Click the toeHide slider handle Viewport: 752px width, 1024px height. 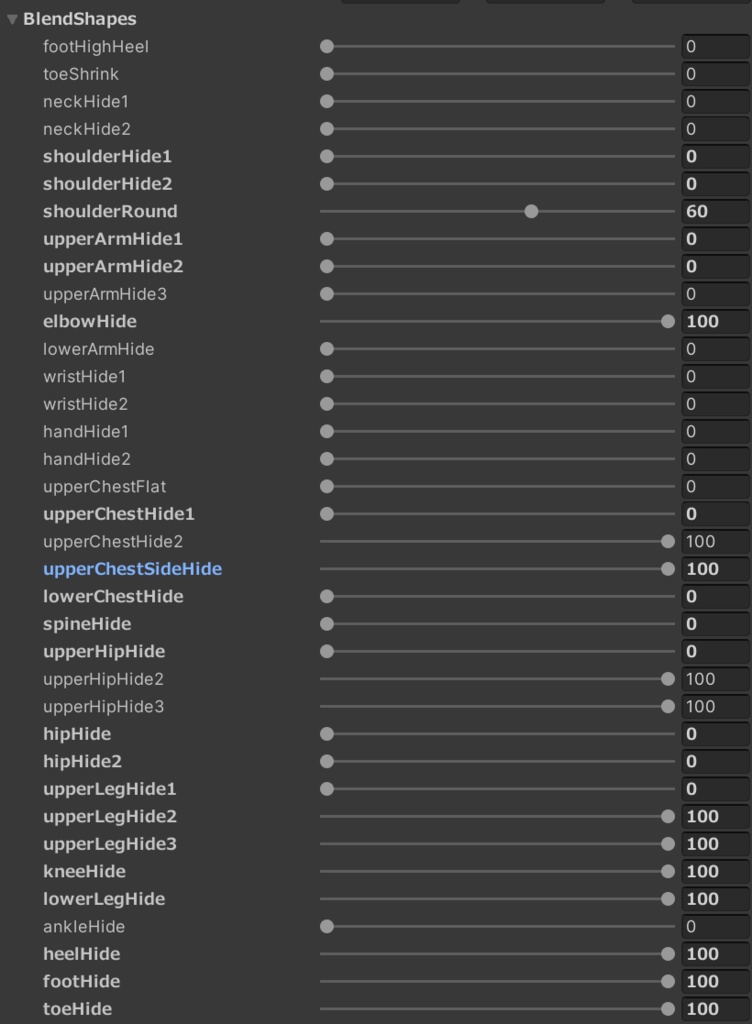(668, 1009)
